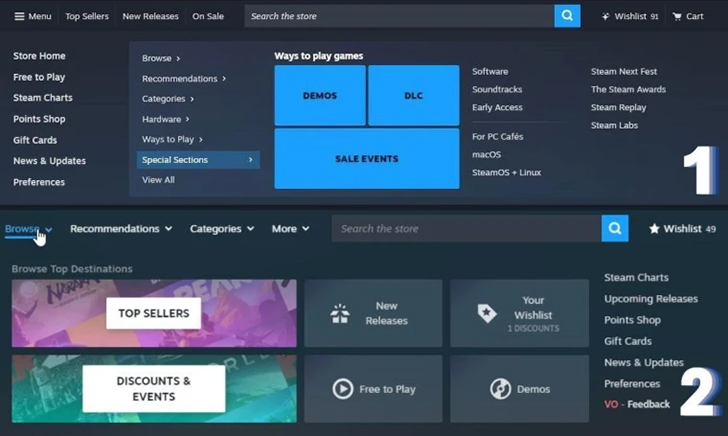Select Special Sections in the submenu
Viewport: 728px width, 436px height.
pos(197,159)
